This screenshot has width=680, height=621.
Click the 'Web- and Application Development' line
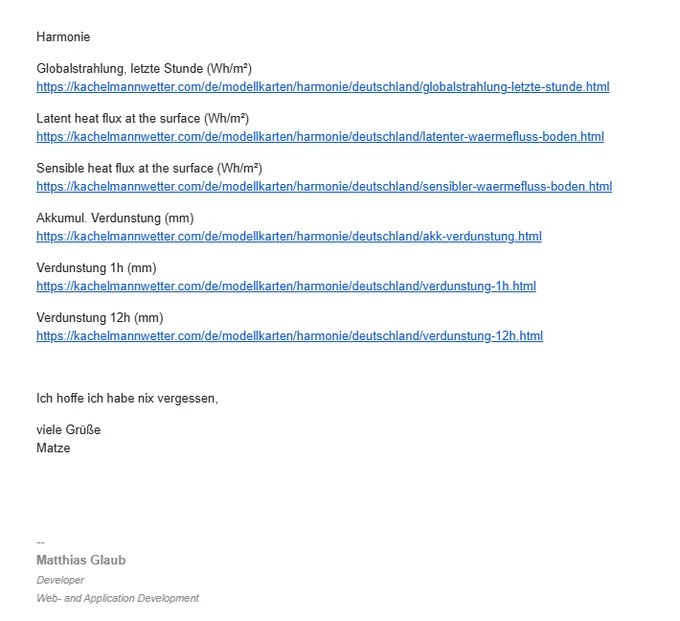point(118,598)
